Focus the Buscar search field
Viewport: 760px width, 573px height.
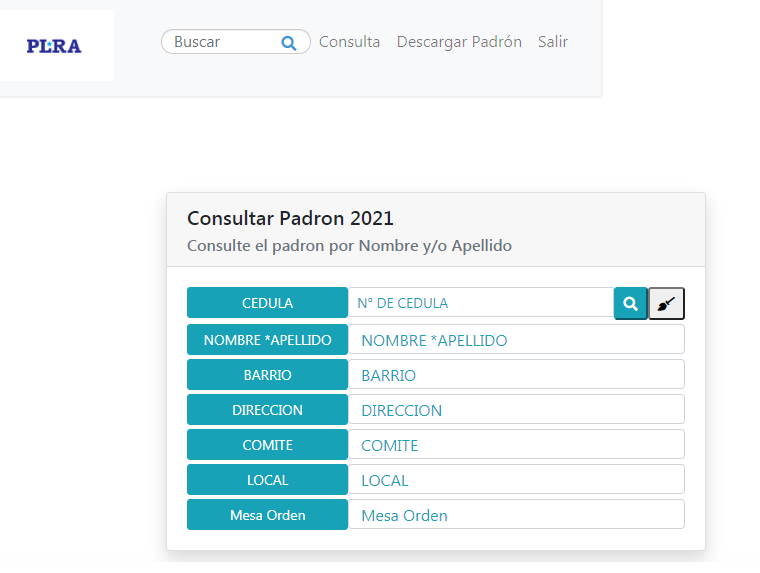(x=223, y=42)
